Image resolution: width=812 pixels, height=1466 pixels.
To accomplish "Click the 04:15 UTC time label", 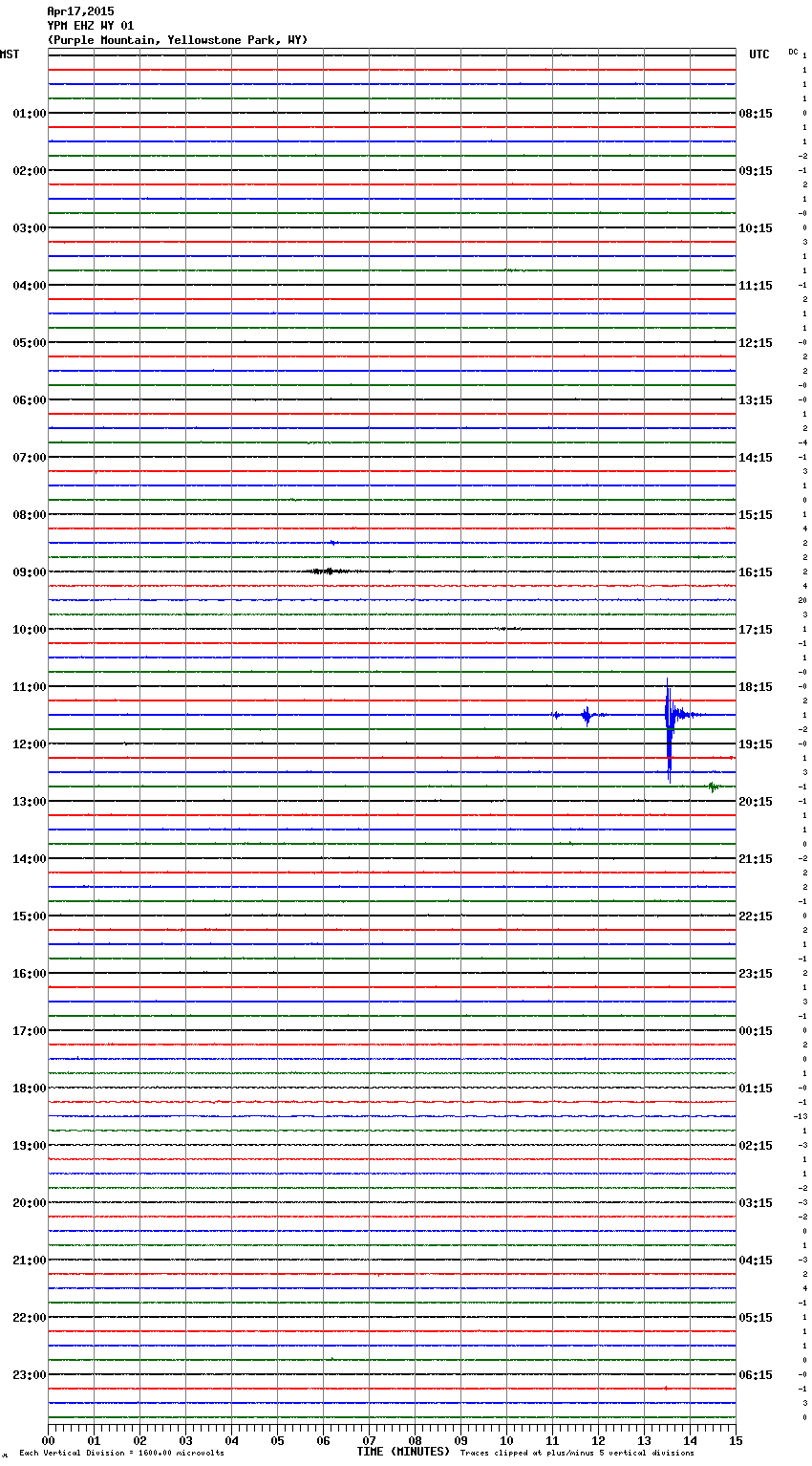I will (756, 1261).
